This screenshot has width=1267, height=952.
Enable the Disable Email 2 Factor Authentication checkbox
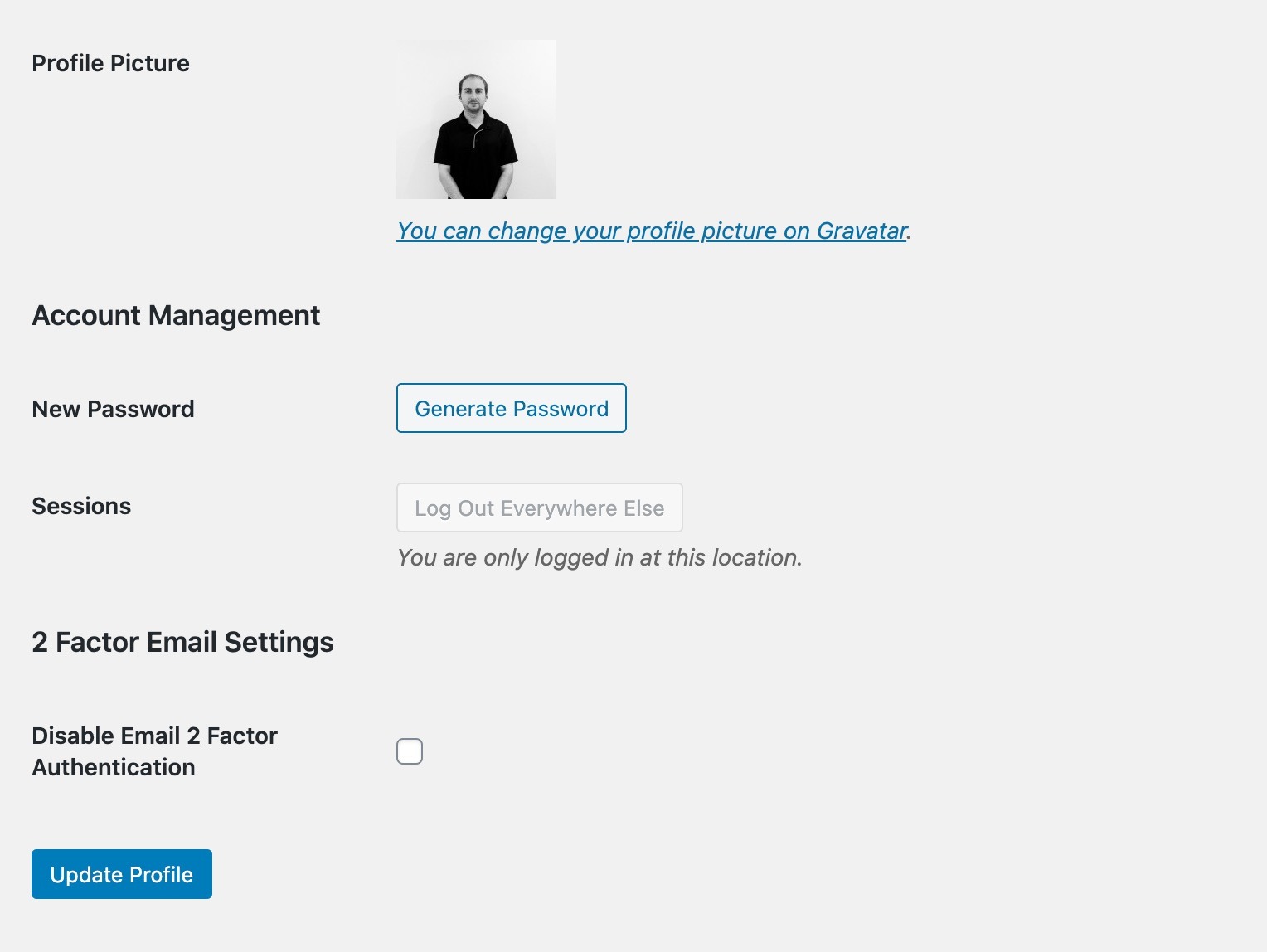pyautogui.click(x=410, y=751)
